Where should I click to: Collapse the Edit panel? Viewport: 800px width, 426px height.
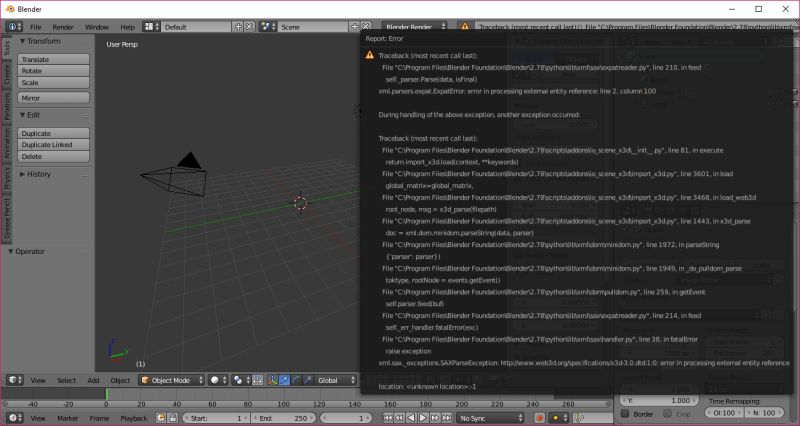pyautogui.click(x=22, y=115)
